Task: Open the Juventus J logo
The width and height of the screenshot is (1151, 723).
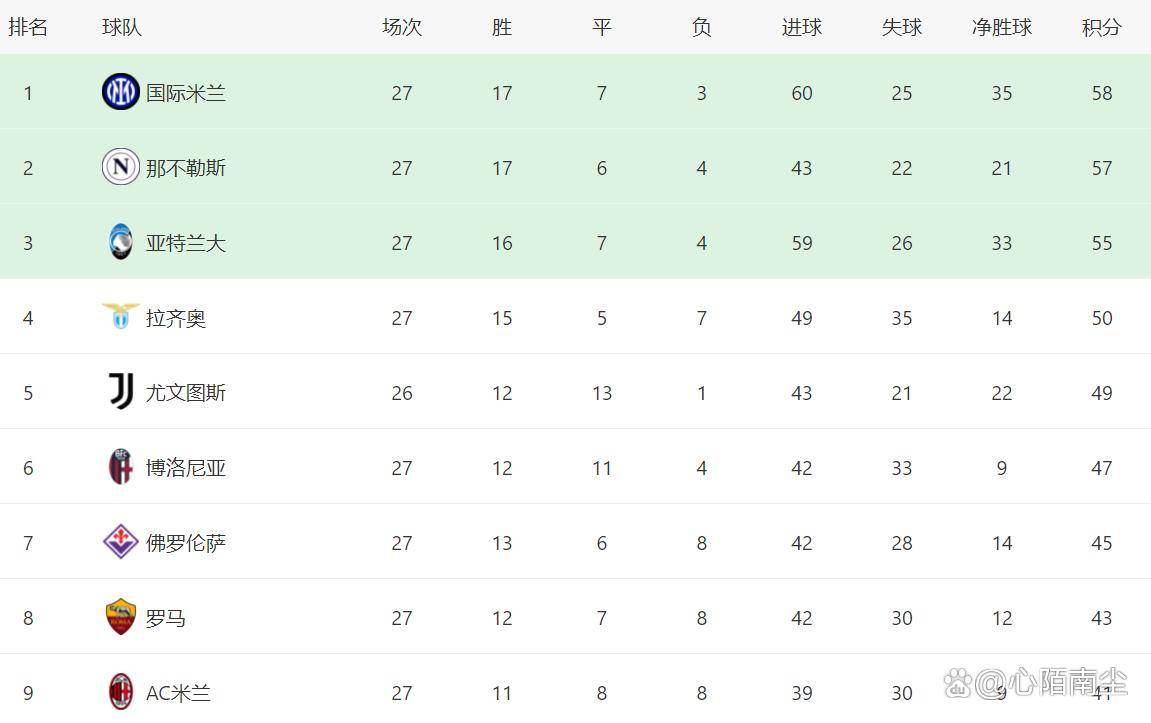Action: pyautogui.click(x=121, y=391)
